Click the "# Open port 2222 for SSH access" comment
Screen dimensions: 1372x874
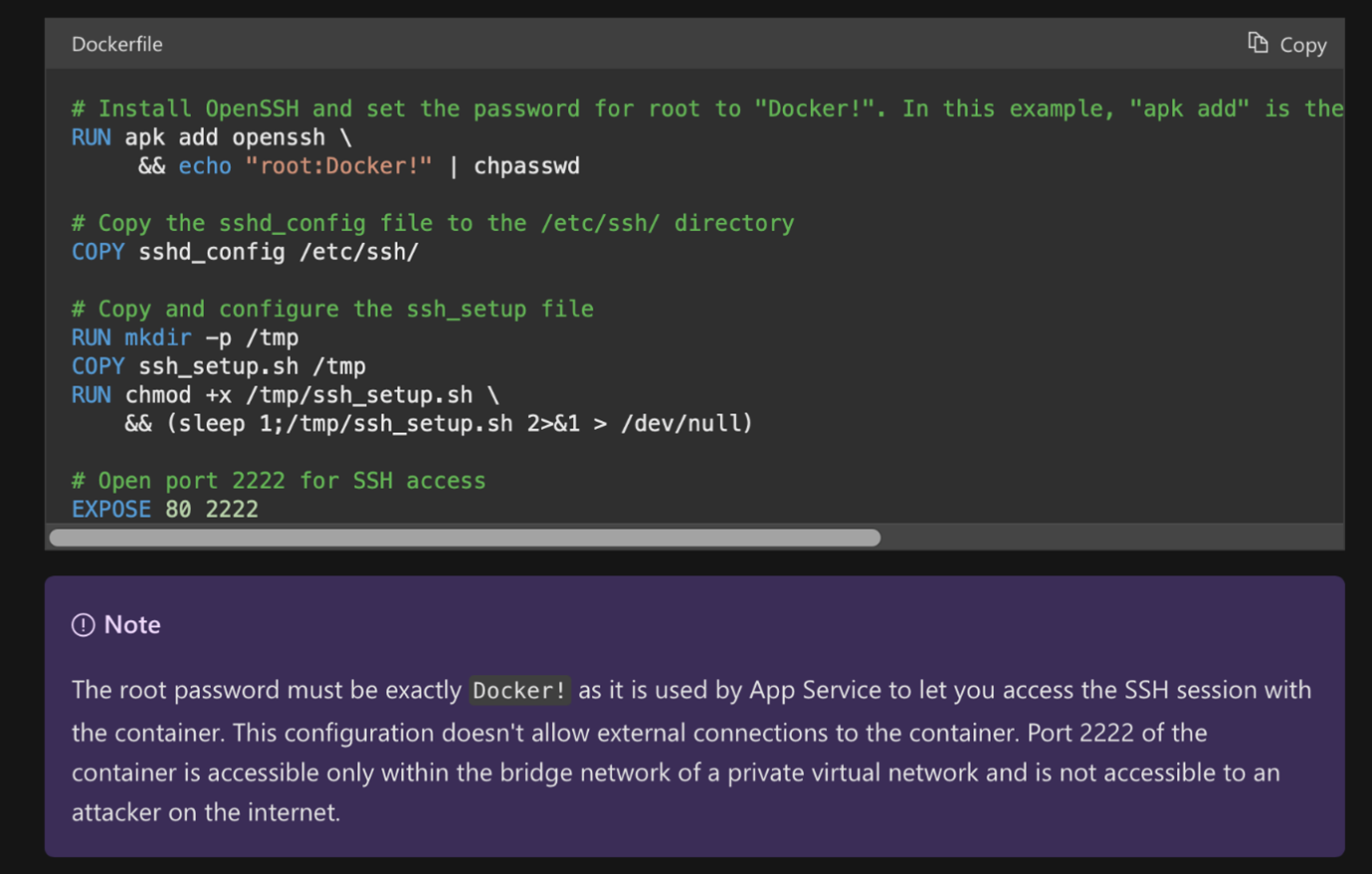[279, 481]
